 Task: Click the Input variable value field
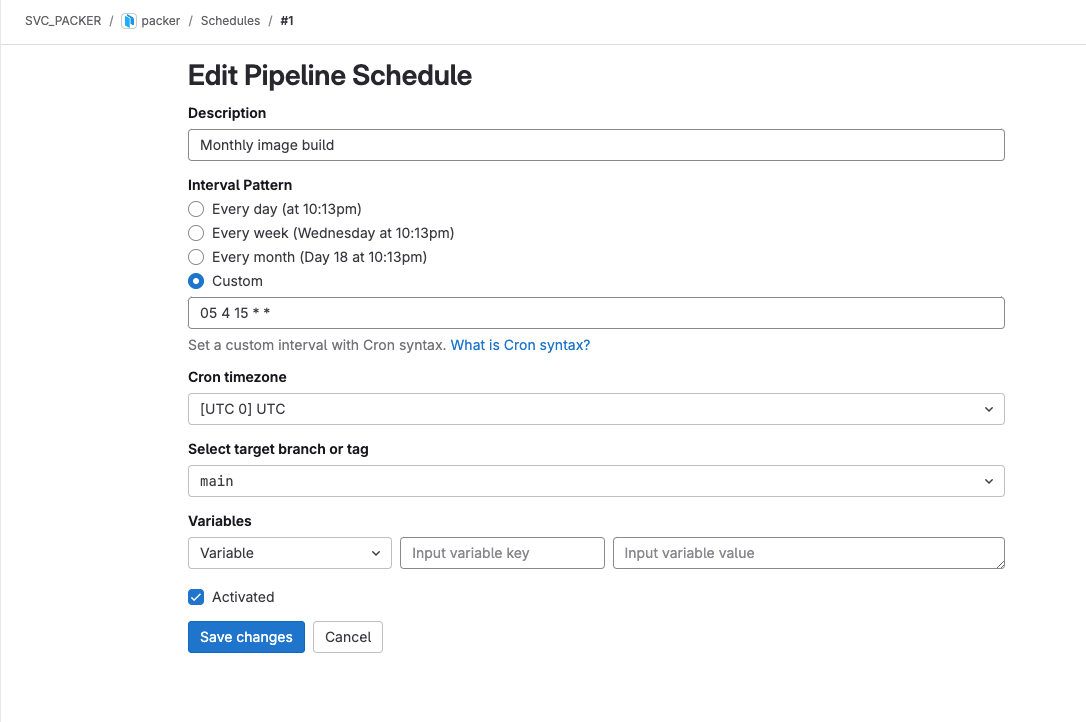tap(808, 553)
